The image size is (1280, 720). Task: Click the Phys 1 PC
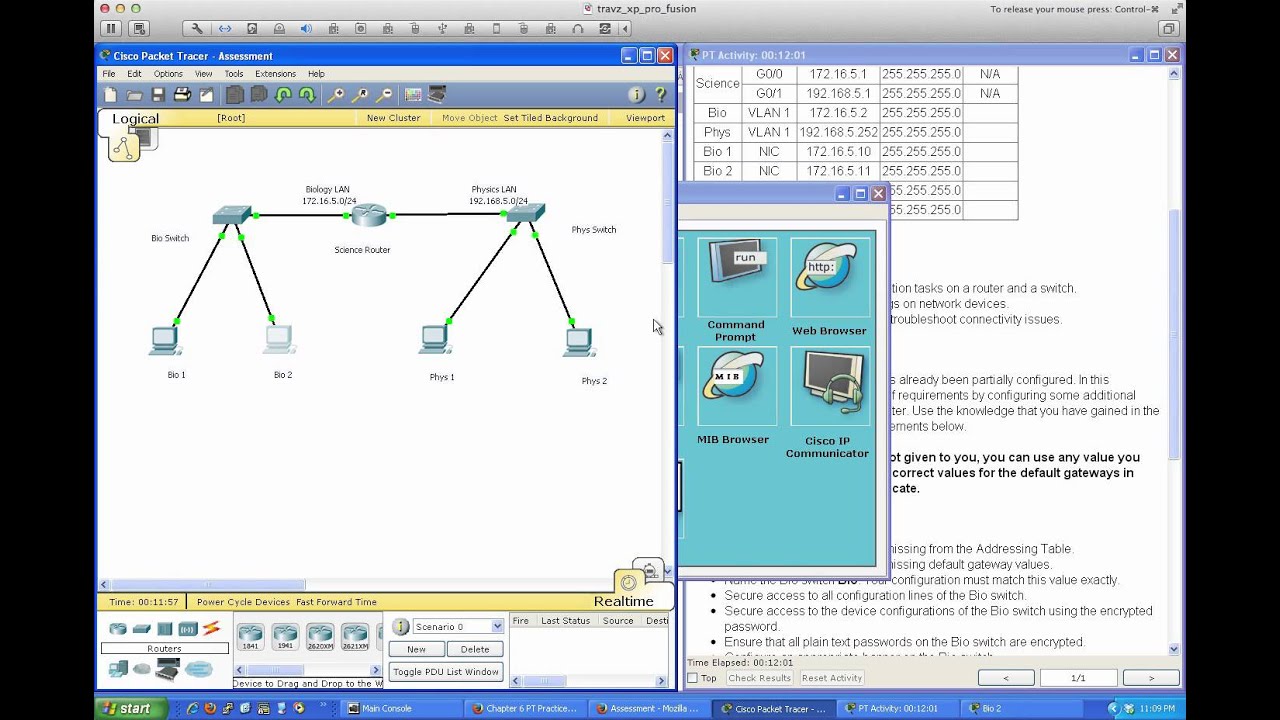tap(434, 340)
